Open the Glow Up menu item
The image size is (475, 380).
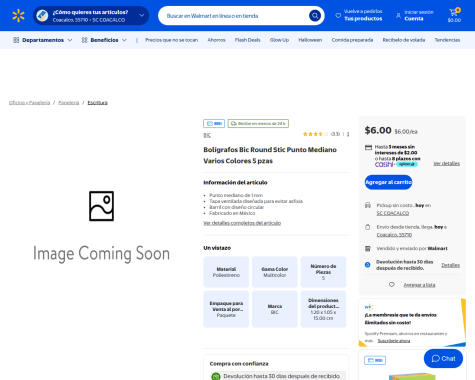pos(279,40)
